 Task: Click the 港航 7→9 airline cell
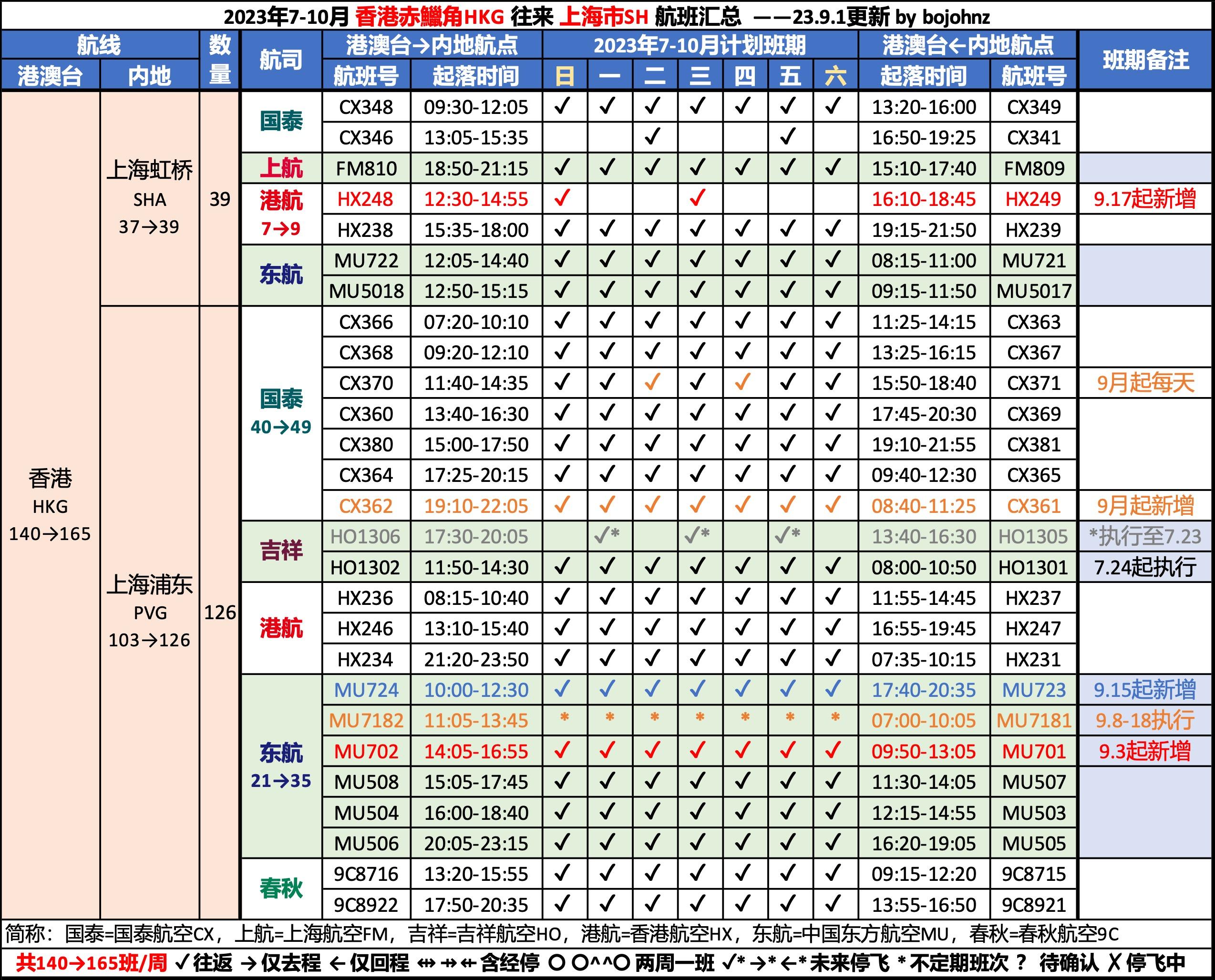coord(280,214)
